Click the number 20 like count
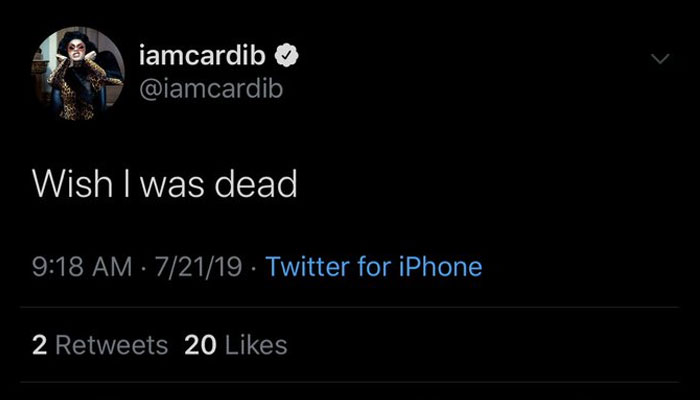The width and height of the screenshot is (700, 400). coord(200,345)
